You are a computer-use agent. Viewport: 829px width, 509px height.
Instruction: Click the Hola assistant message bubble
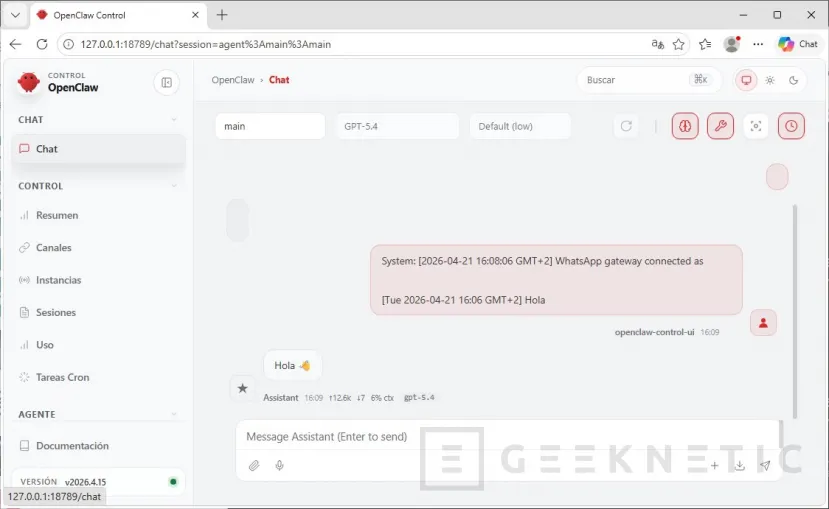coord(292,365)
